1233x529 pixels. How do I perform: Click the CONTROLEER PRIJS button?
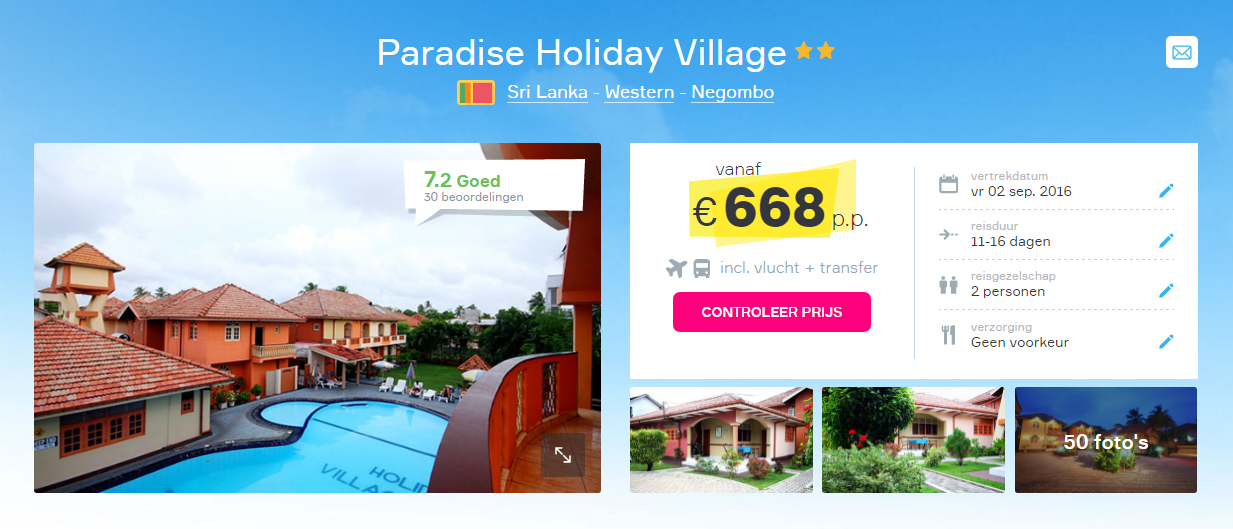[x=772, y=312]
